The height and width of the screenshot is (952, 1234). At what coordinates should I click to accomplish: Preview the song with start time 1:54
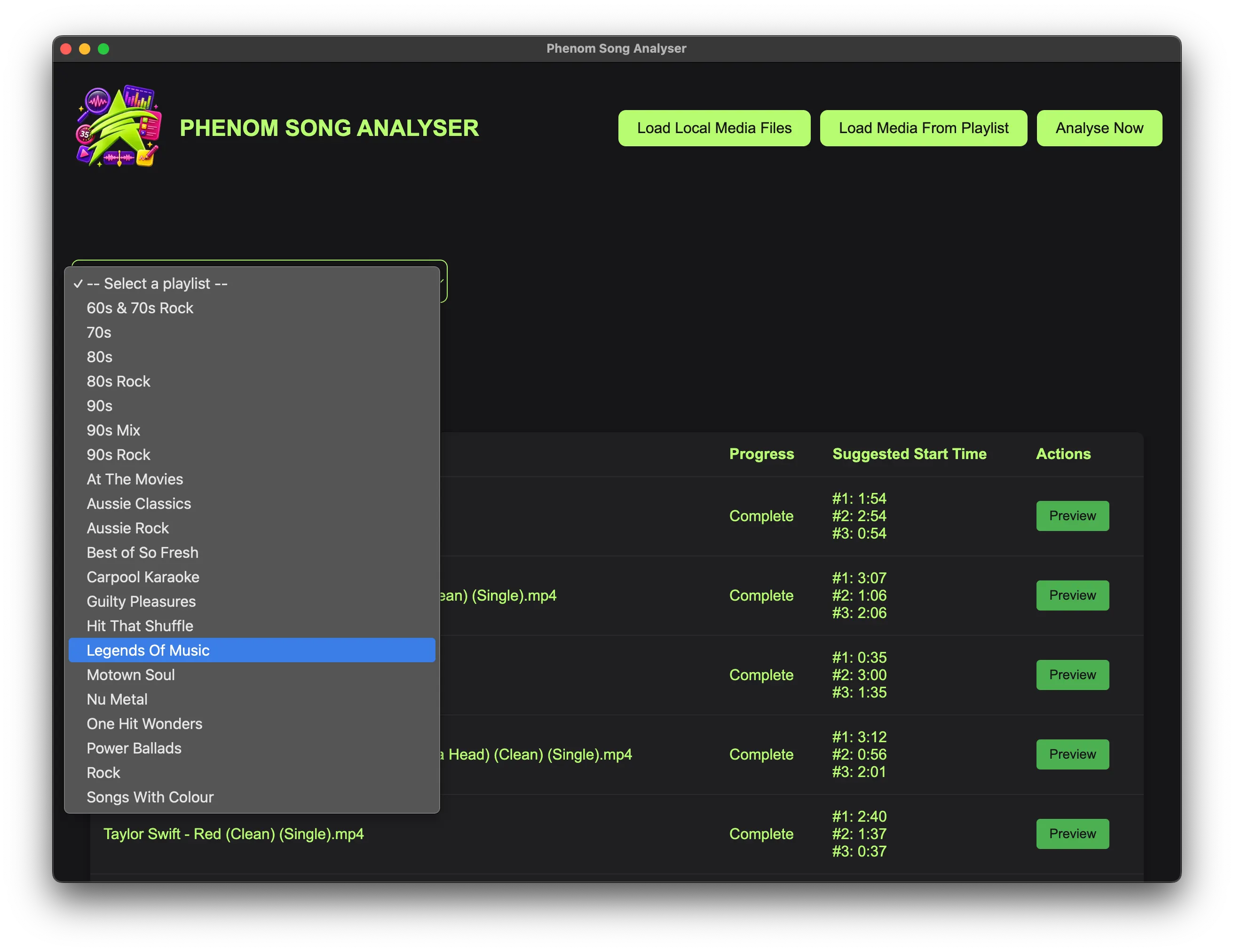[x=1072, y=516]
